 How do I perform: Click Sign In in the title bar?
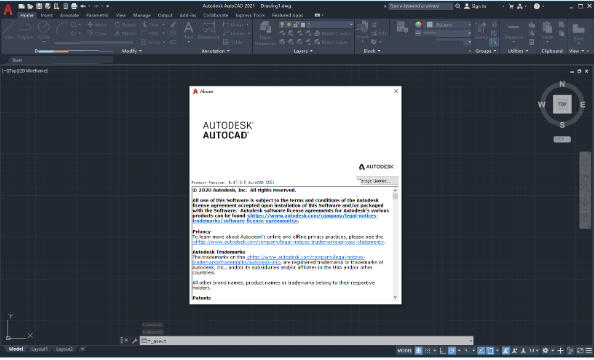(475, 6)
